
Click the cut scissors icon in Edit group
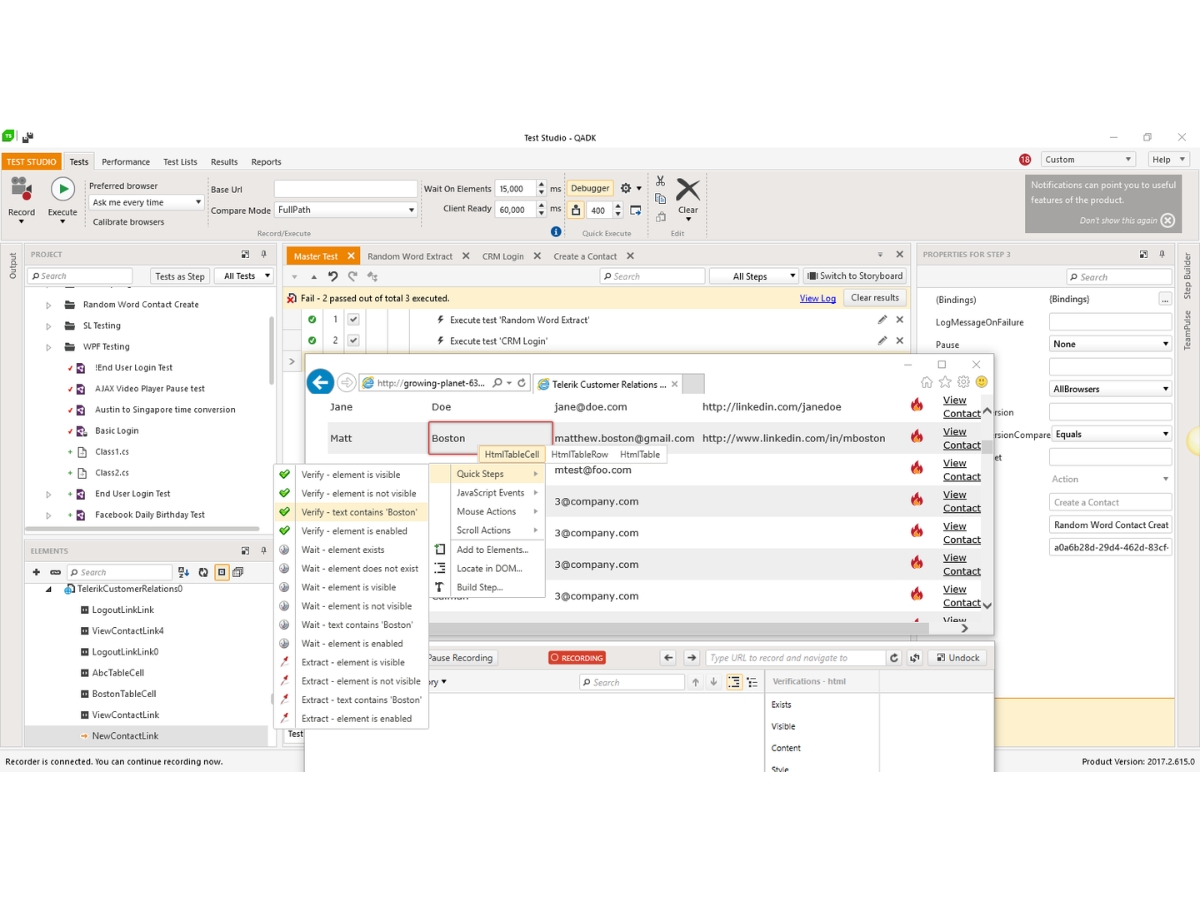click(660, 181)
